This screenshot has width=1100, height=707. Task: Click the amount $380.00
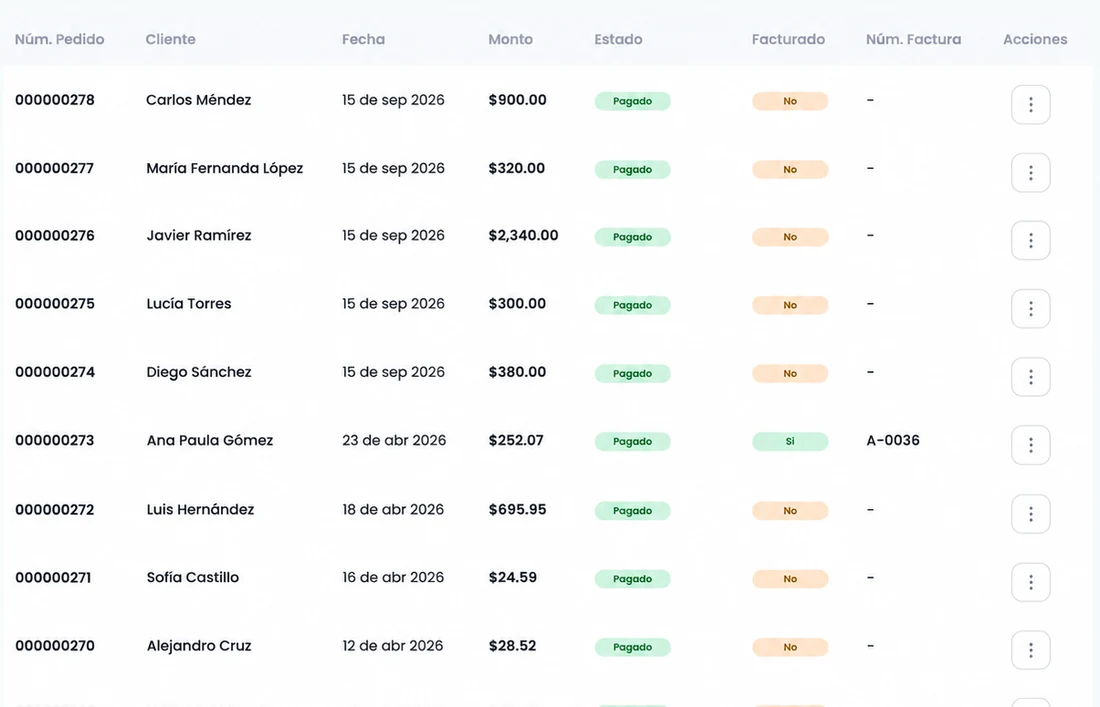coord(517,372)
